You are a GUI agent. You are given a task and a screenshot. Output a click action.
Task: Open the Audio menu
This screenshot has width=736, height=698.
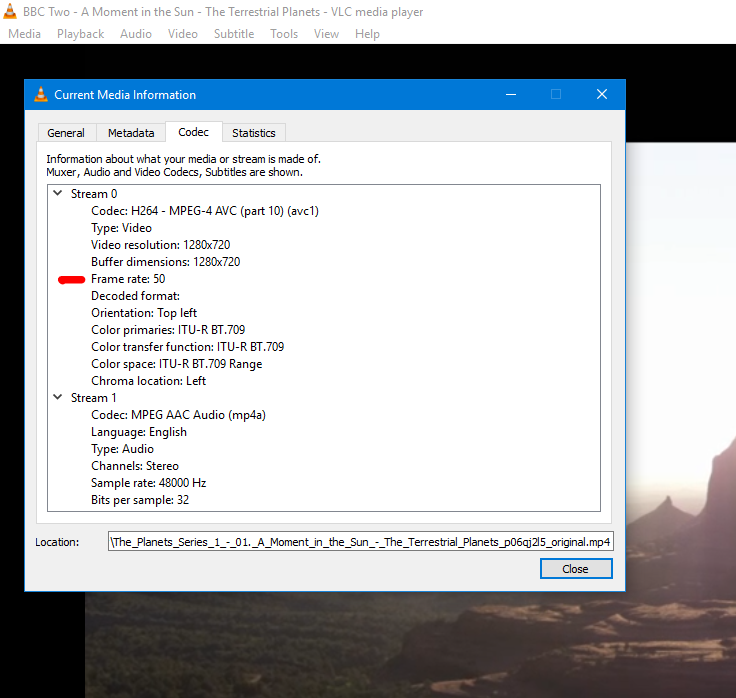click(x=136, y=34)
